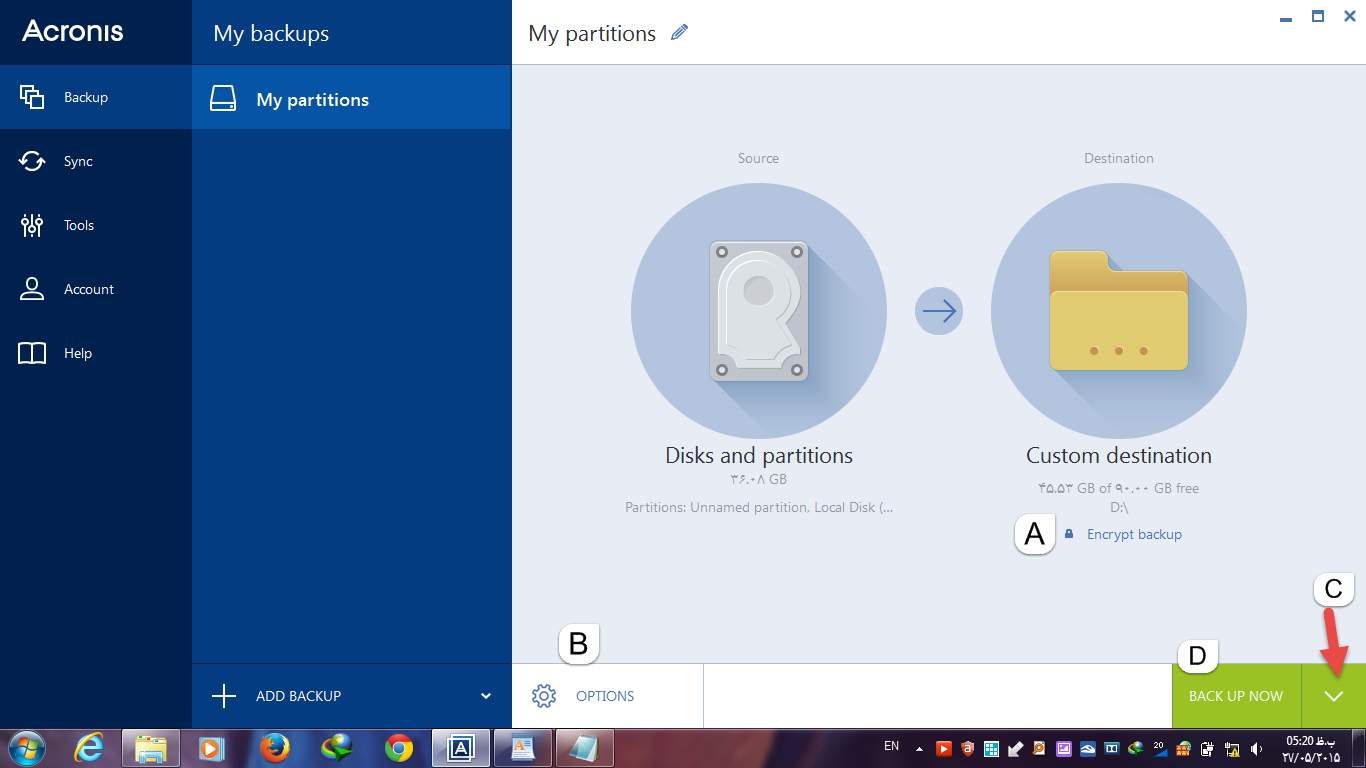
Task: Click the taskbar clock and date
Action: [x=1311, y=748]
